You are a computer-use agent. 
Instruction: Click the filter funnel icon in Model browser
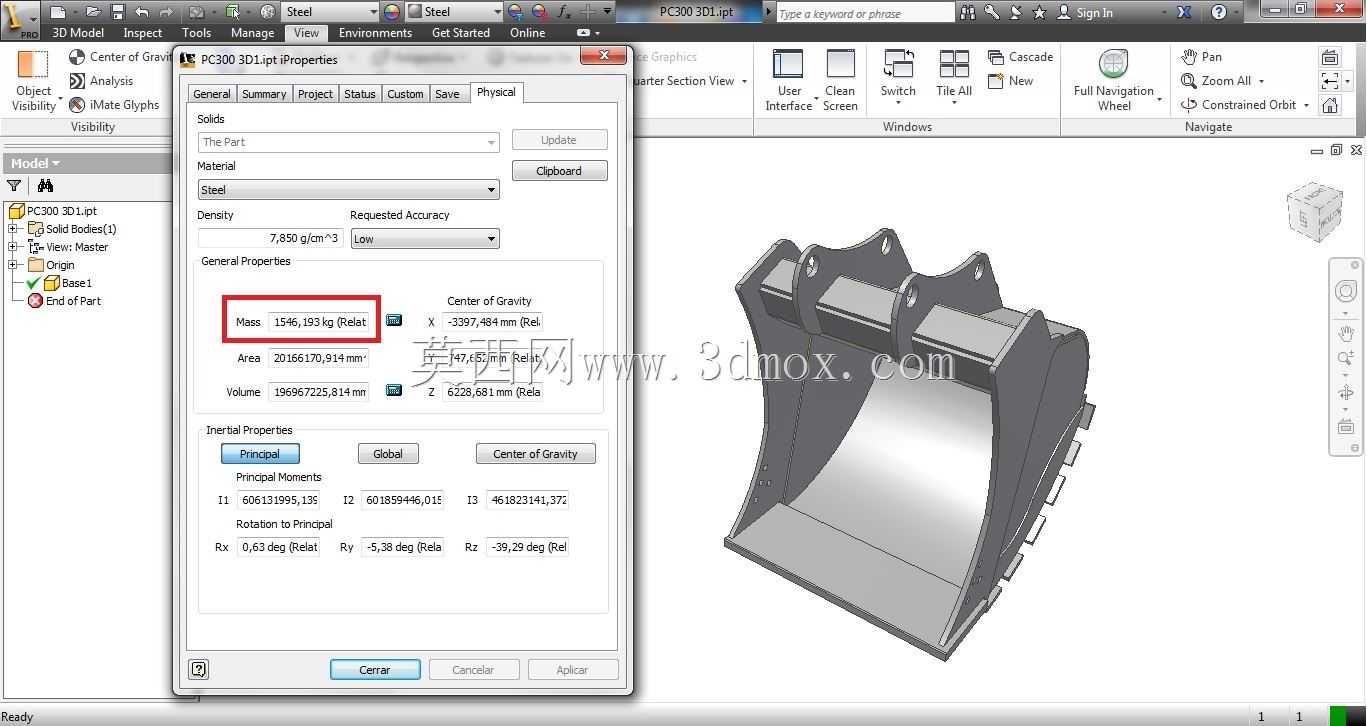click(14, 186)
